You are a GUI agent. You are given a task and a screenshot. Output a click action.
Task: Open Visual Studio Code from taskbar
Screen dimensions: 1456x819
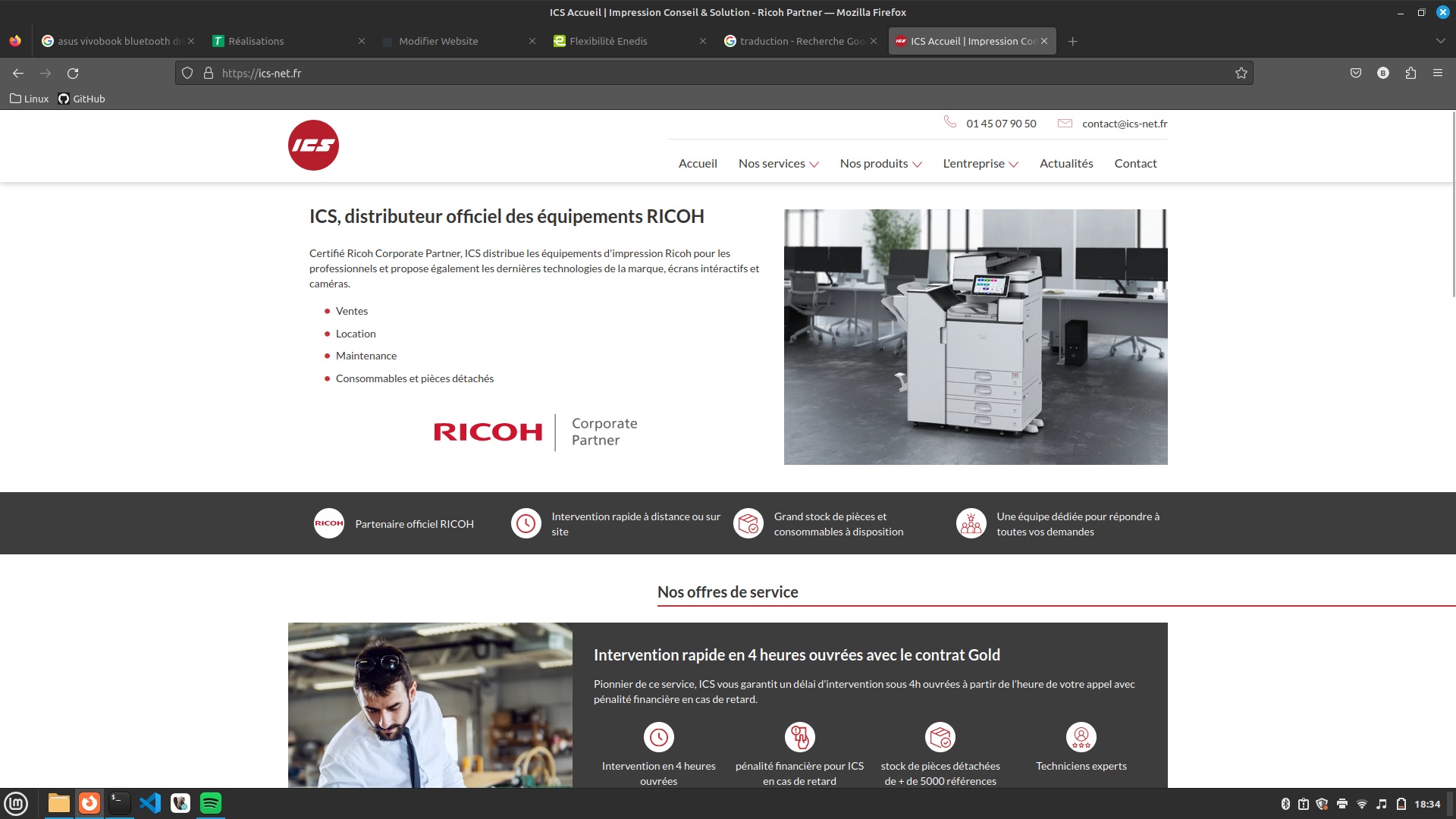(x=150, y=803)
